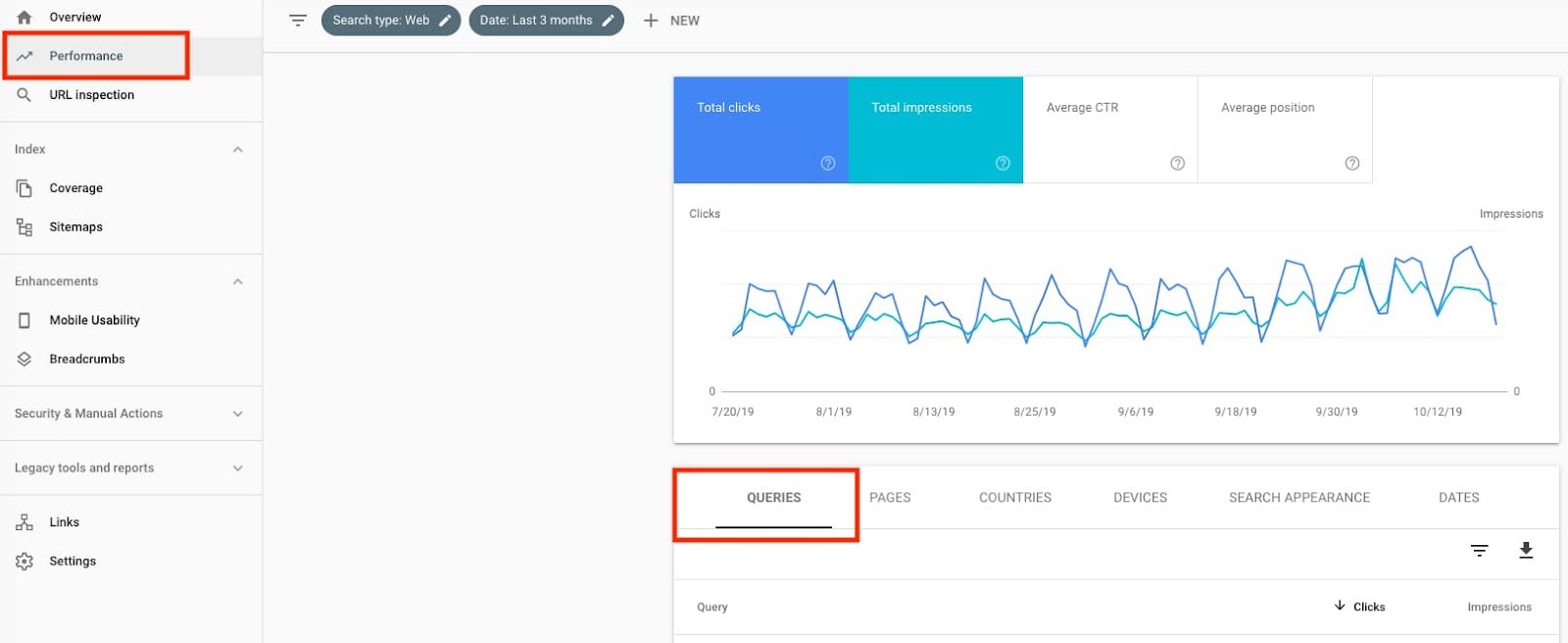Add a NEW filter
1568x643 pixels.
[671, 21]
